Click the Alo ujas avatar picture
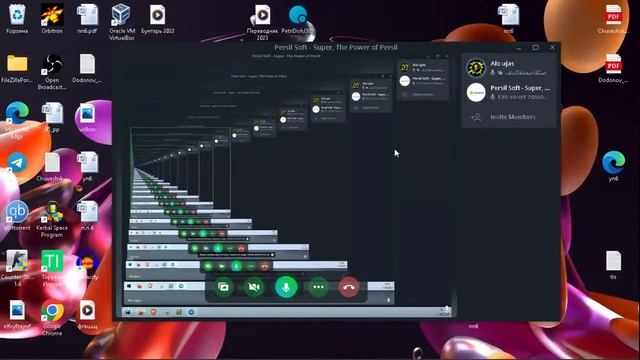The height and width of the screenshot is (360, 640). [x=476, y=68]
